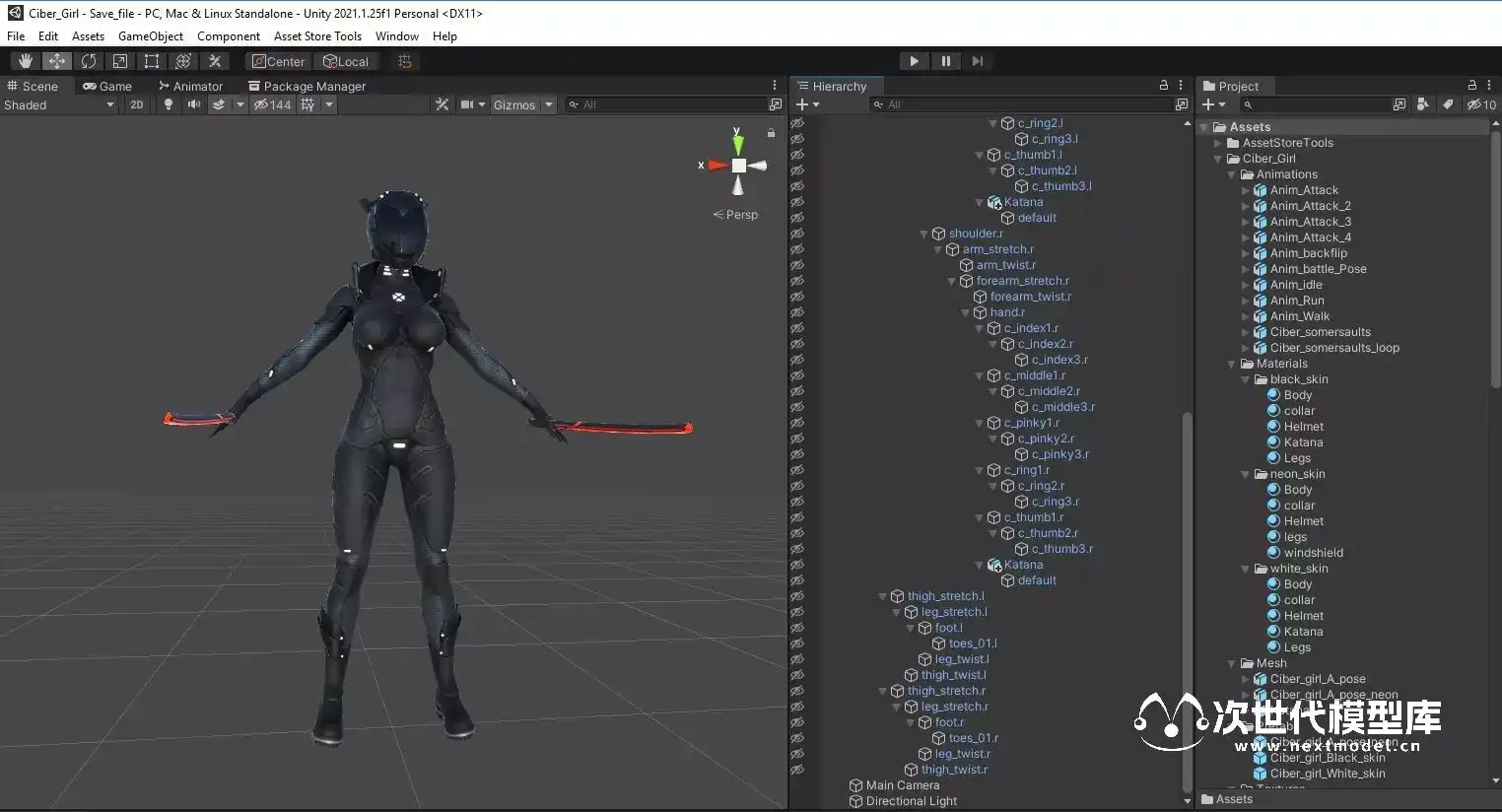1502x812 pixels.
Task: Toggle scene audio speaker icon
Action: click(194, 104)
